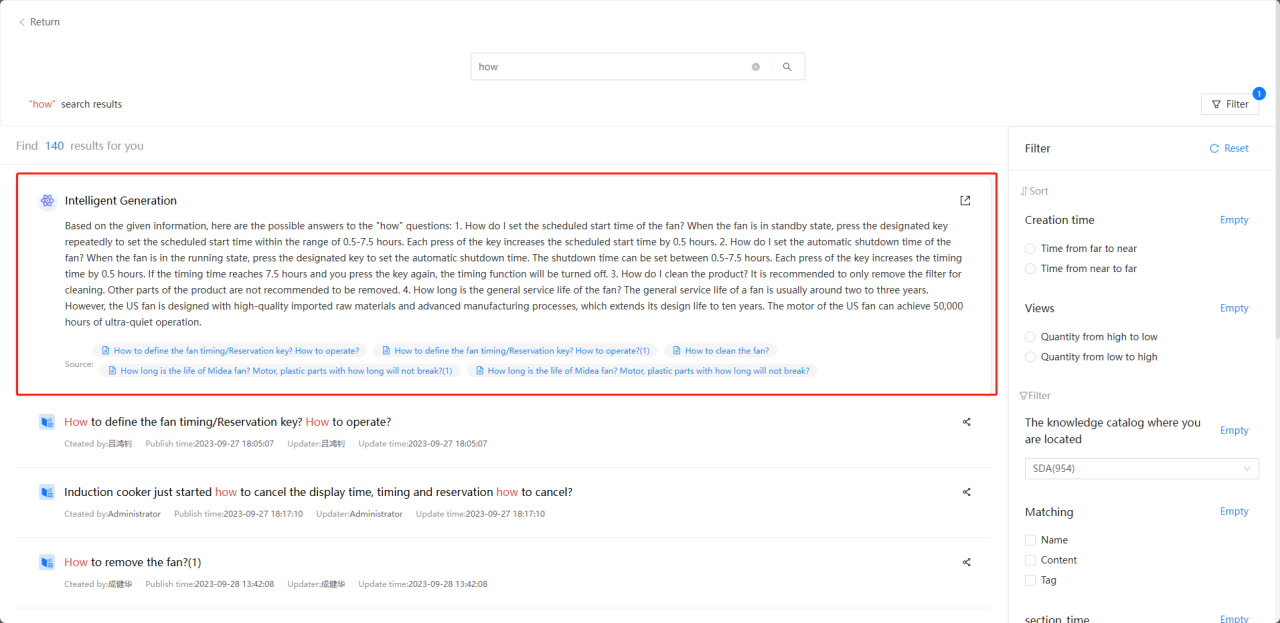
Task: Go back using the Return link
Action: click(x=39, y=22)
